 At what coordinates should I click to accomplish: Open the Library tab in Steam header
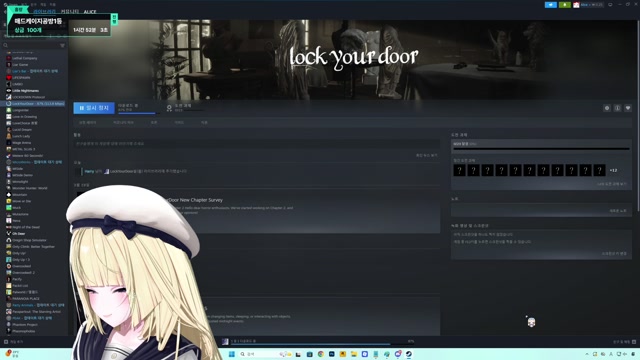[44, 11]
